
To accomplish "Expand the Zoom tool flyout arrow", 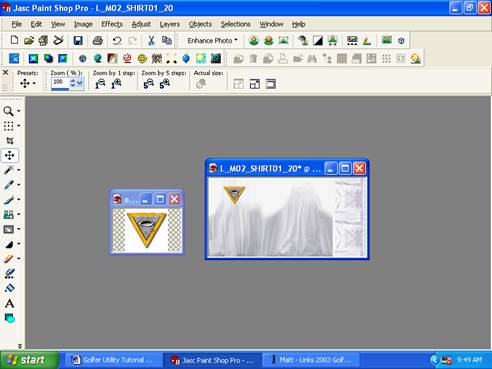I will pos(19,111).
